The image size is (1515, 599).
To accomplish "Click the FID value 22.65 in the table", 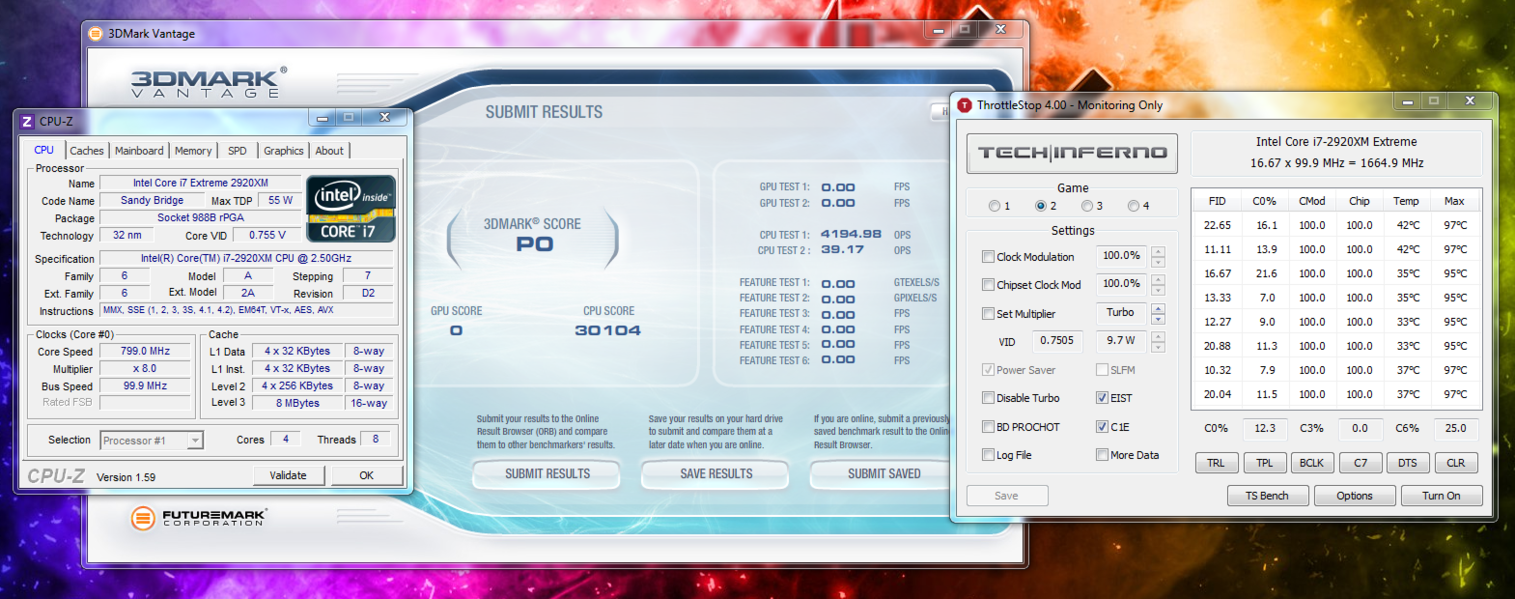I will tap(1217, 225).
